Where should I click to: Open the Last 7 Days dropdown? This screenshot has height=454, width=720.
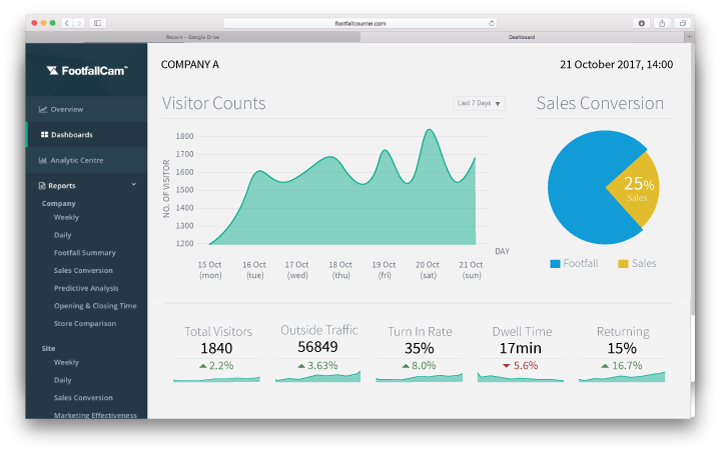click(x=479, y=103)
